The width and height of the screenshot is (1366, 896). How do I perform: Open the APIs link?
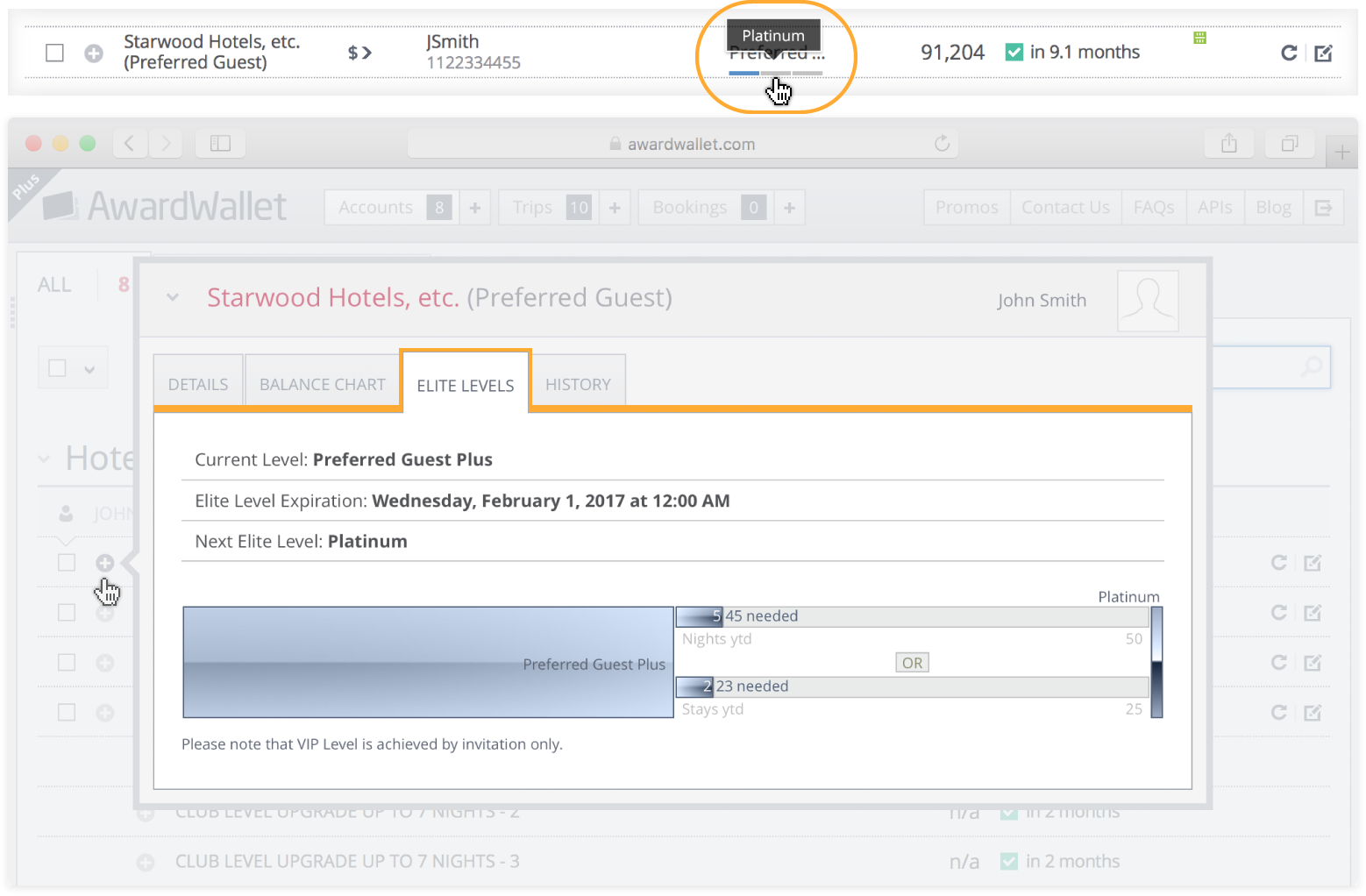click(1215, 208)
